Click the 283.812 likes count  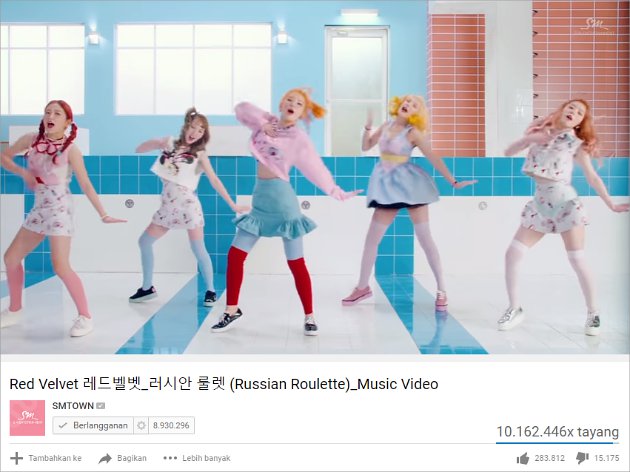pyautogui.click(x=549, y=458)
